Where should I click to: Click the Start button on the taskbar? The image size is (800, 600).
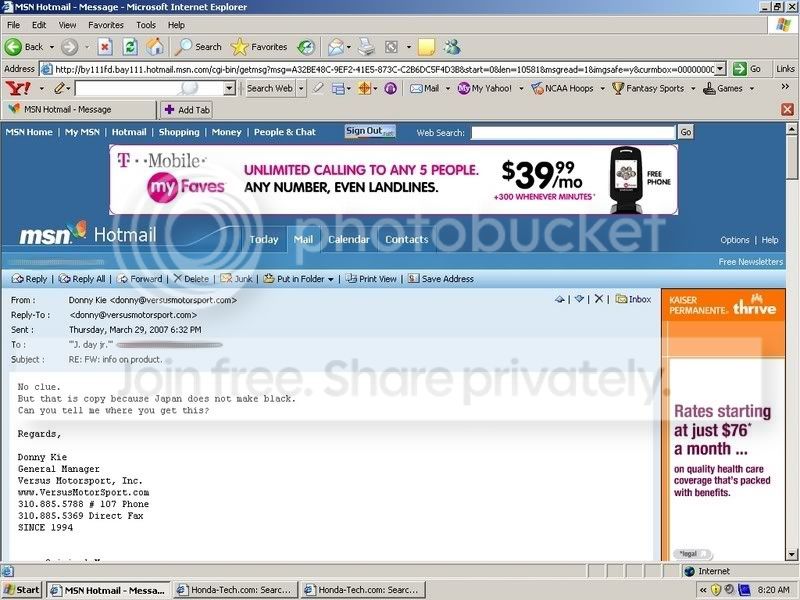[x=22, y=590]
